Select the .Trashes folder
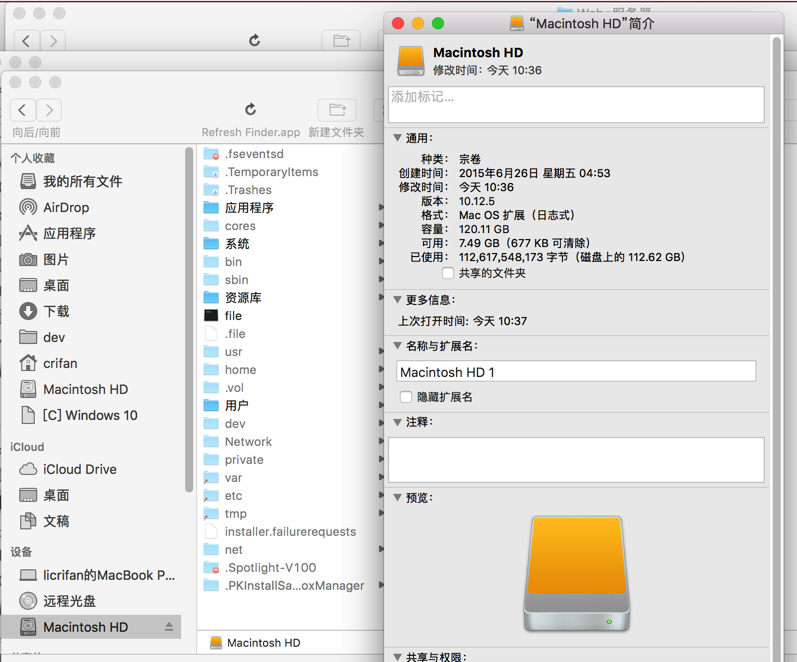 (237, 190)
